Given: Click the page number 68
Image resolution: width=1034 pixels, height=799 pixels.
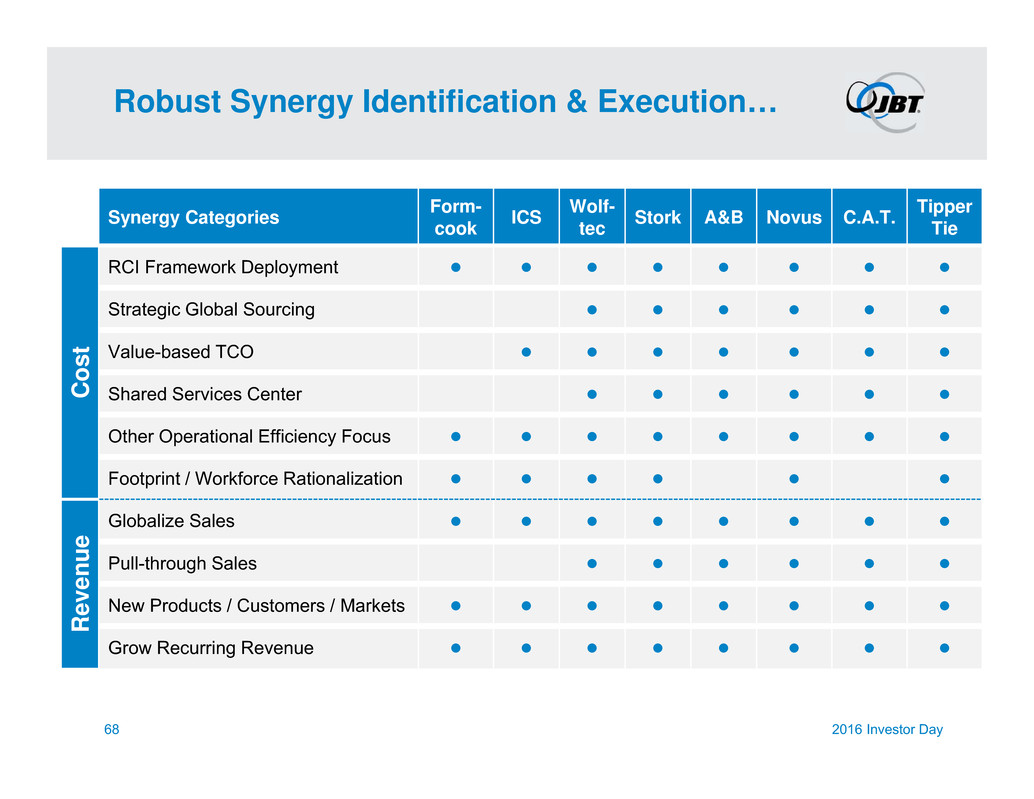Looking at the screenshot, I should point(112,730).
